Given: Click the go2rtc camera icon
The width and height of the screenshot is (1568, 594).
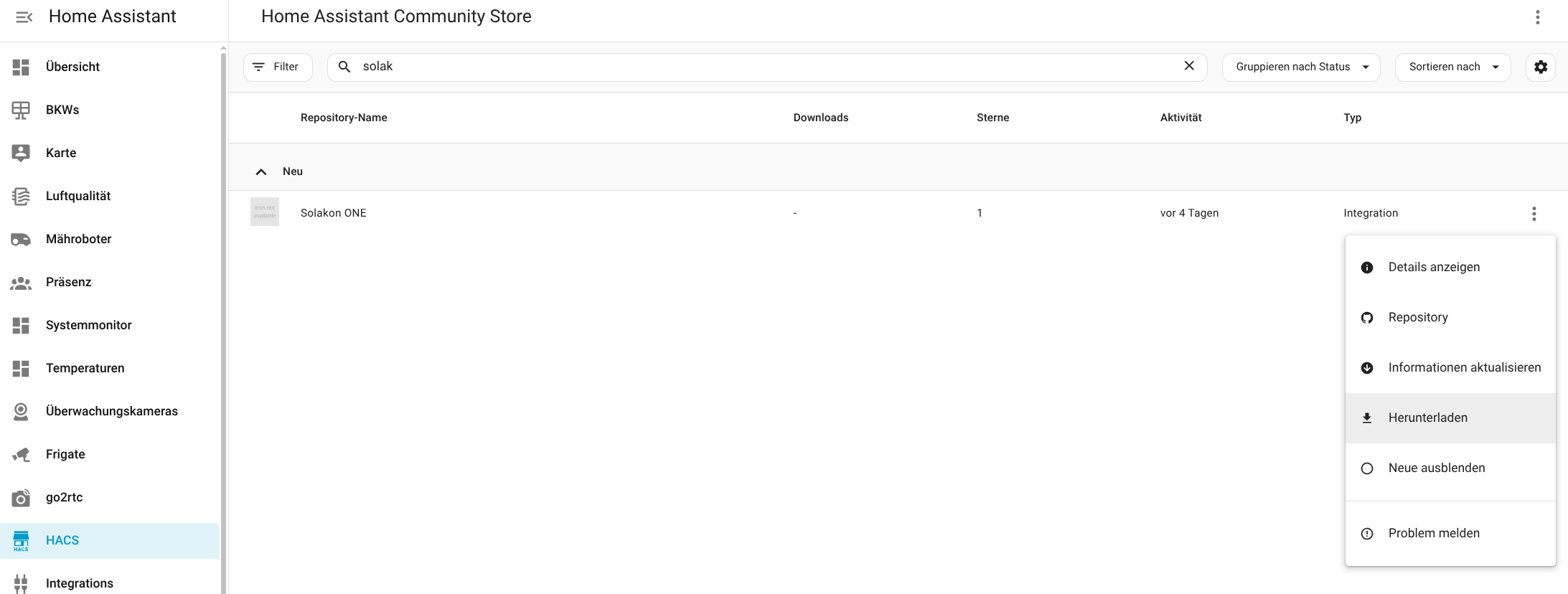Looking at the screenshot, I should click(21, 497).
